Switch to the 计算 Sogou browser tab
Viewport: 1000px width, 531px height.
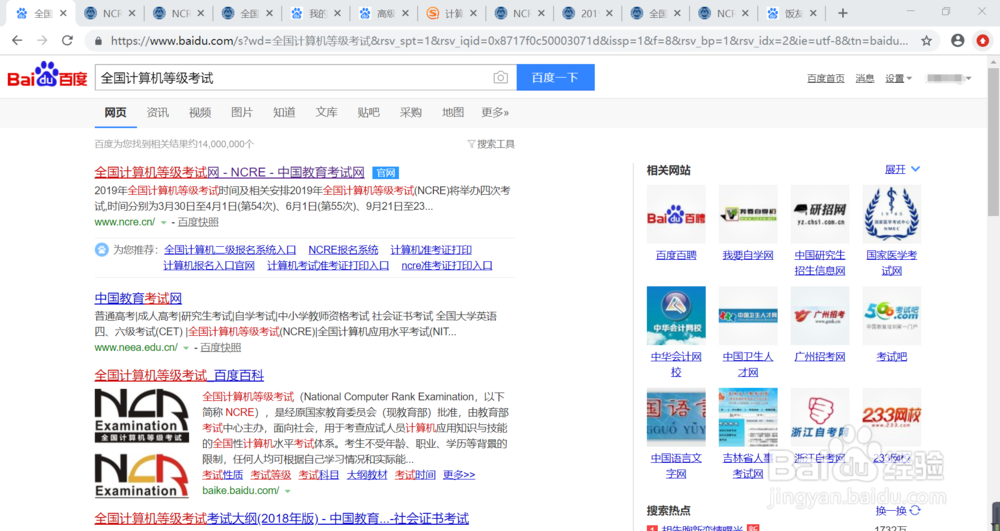click(452, 13)
